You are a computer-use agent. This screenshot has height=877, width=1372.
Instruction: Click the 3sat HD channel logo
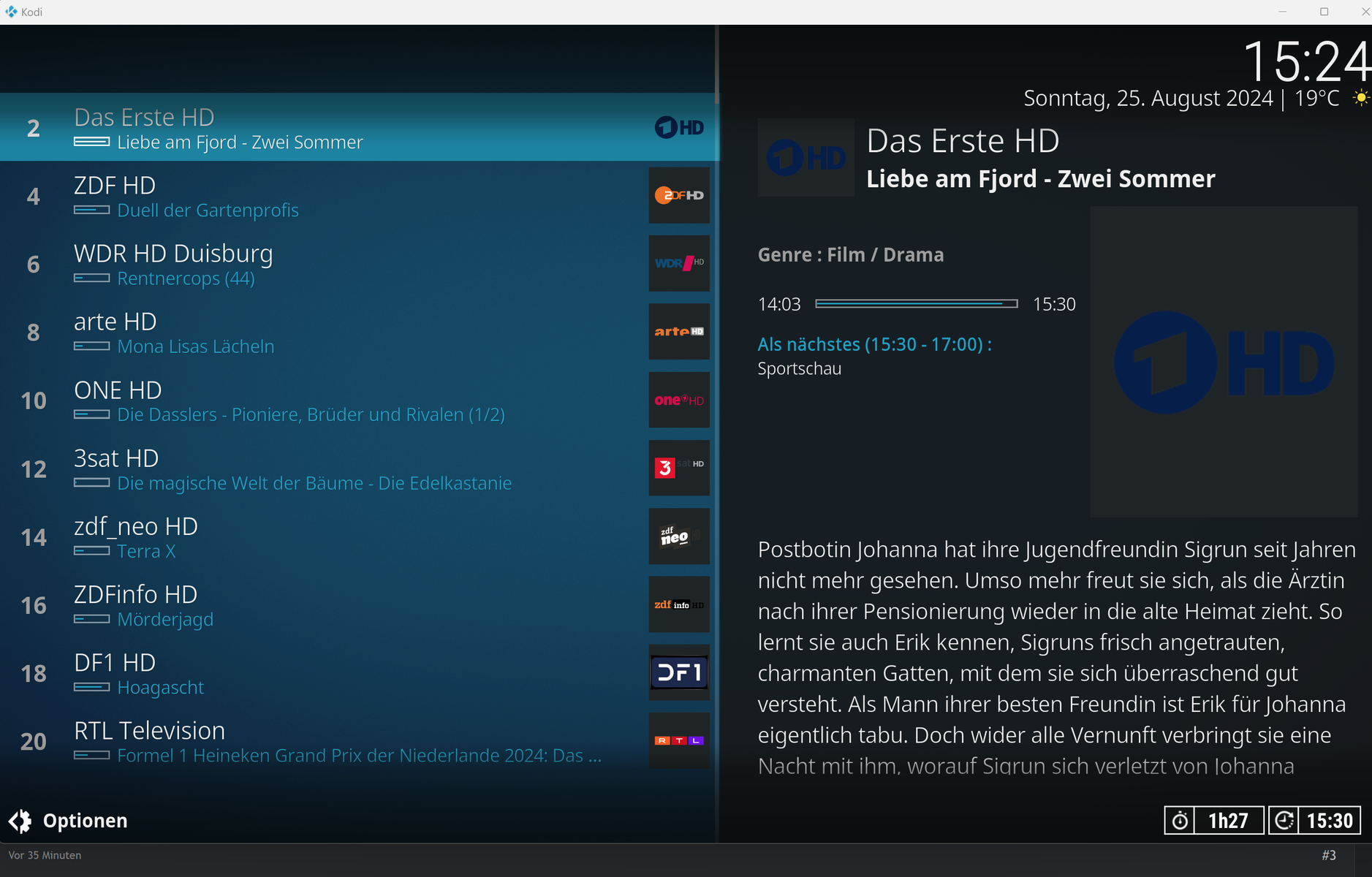click(x=679, y=468)
